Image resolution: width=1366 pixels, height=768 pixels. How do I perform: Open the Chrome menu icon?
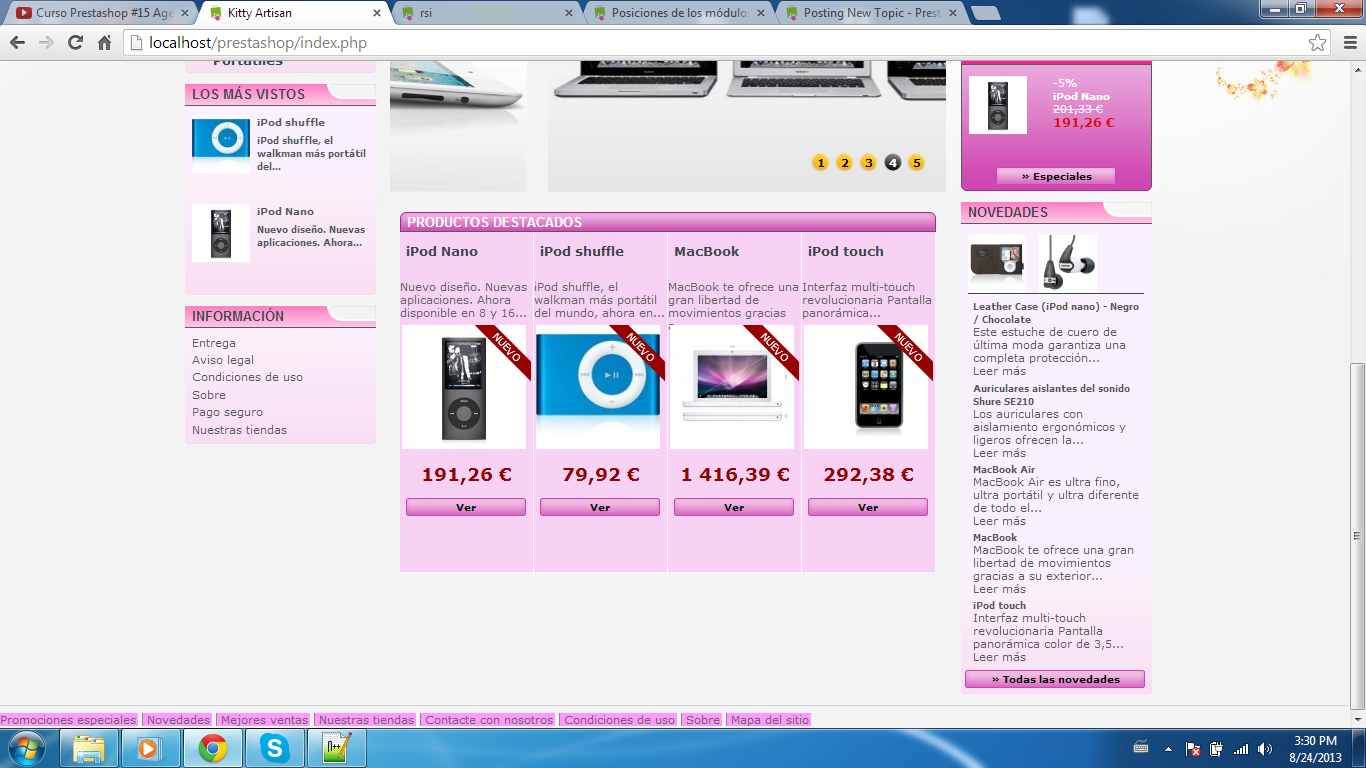pyautogui.click(x=1349, y=43)
